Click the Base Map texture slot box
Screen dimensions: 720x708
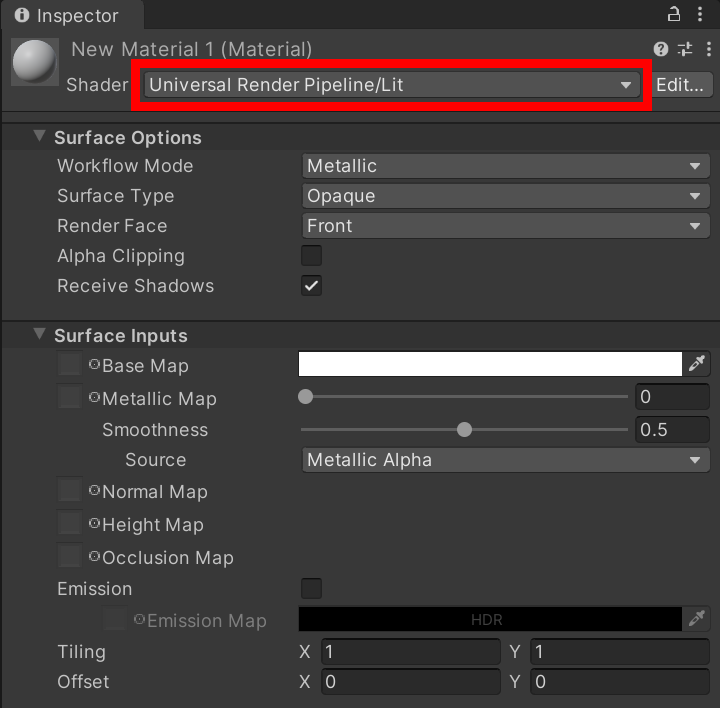pos(70,364)
